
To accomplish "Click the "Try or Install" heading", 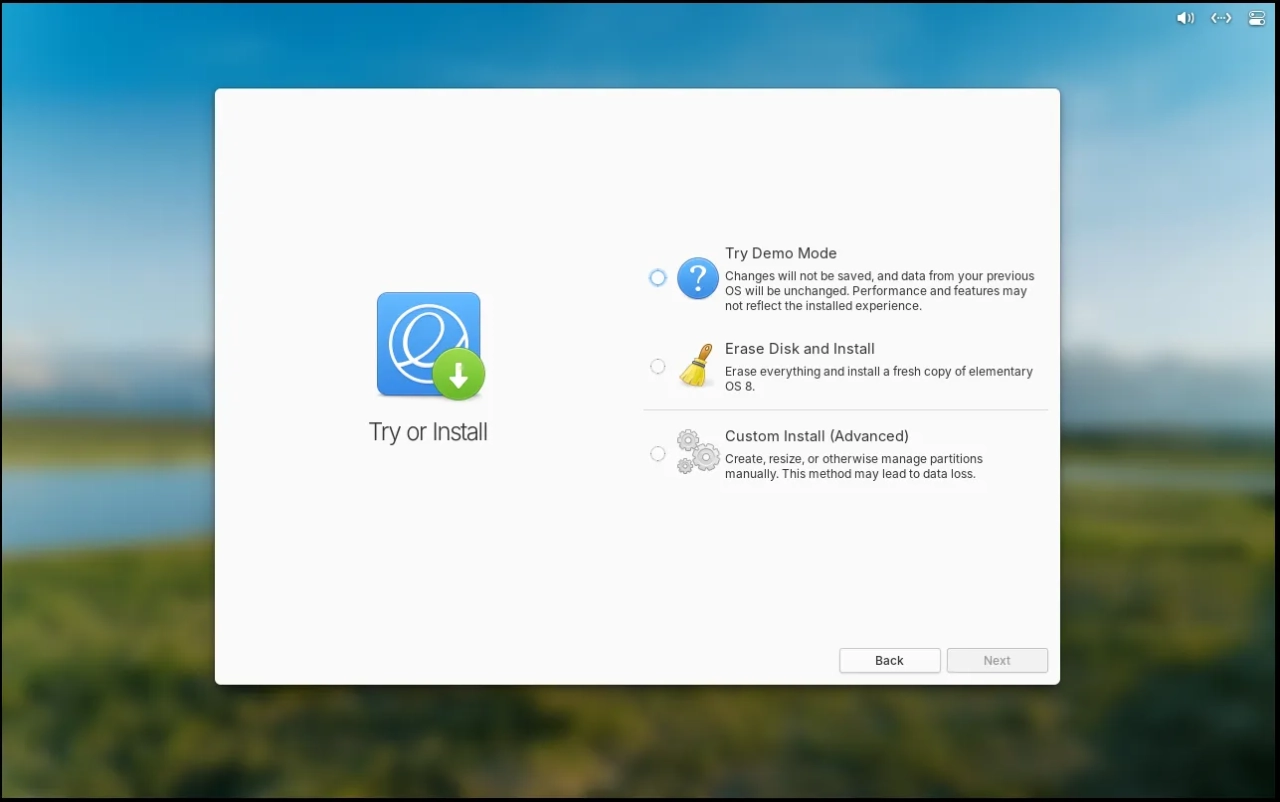I will [428, 432].
